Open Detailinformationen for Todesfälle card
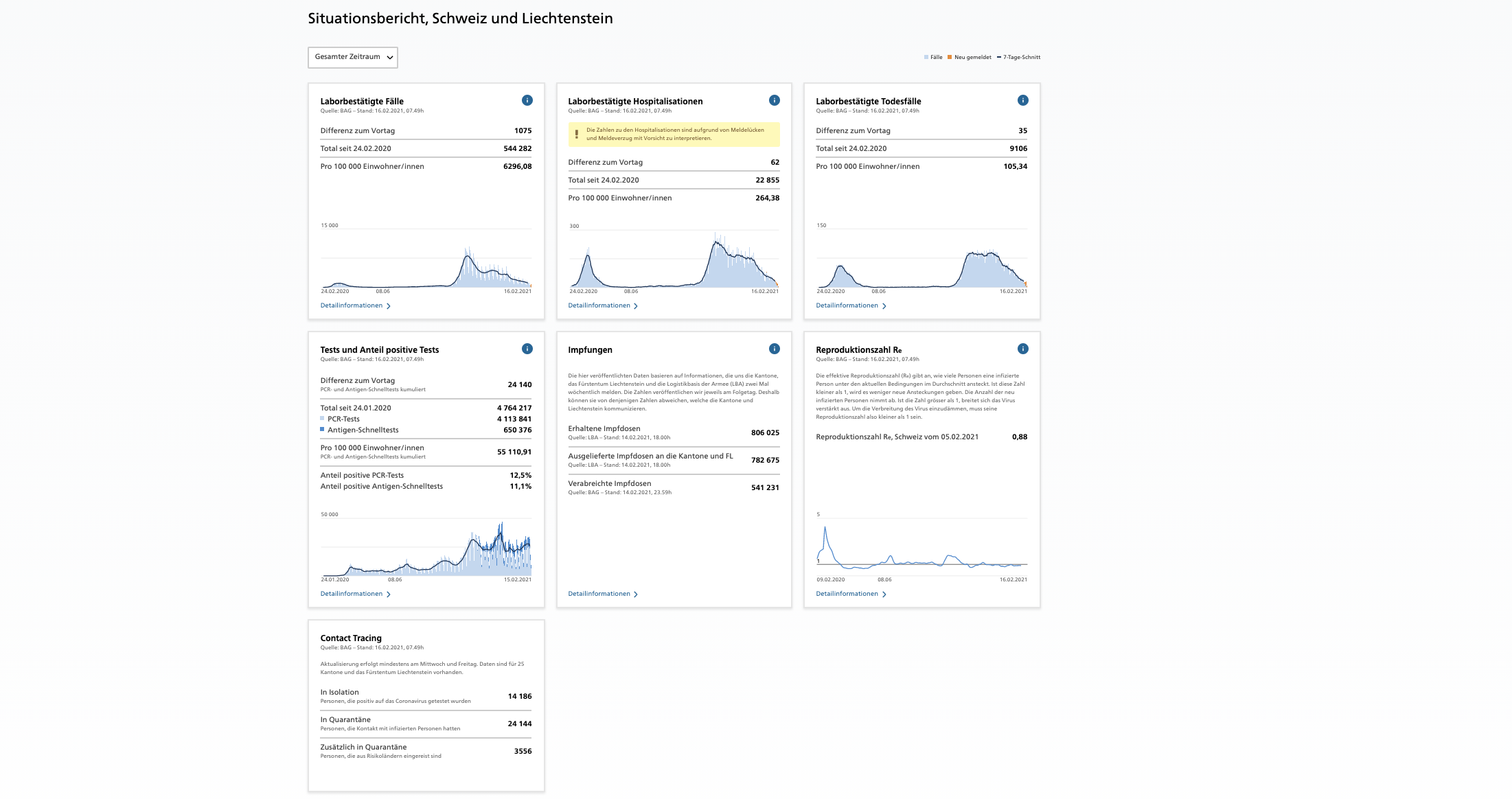Viewport: 1512px width, 799px height. tap(847, 305)
